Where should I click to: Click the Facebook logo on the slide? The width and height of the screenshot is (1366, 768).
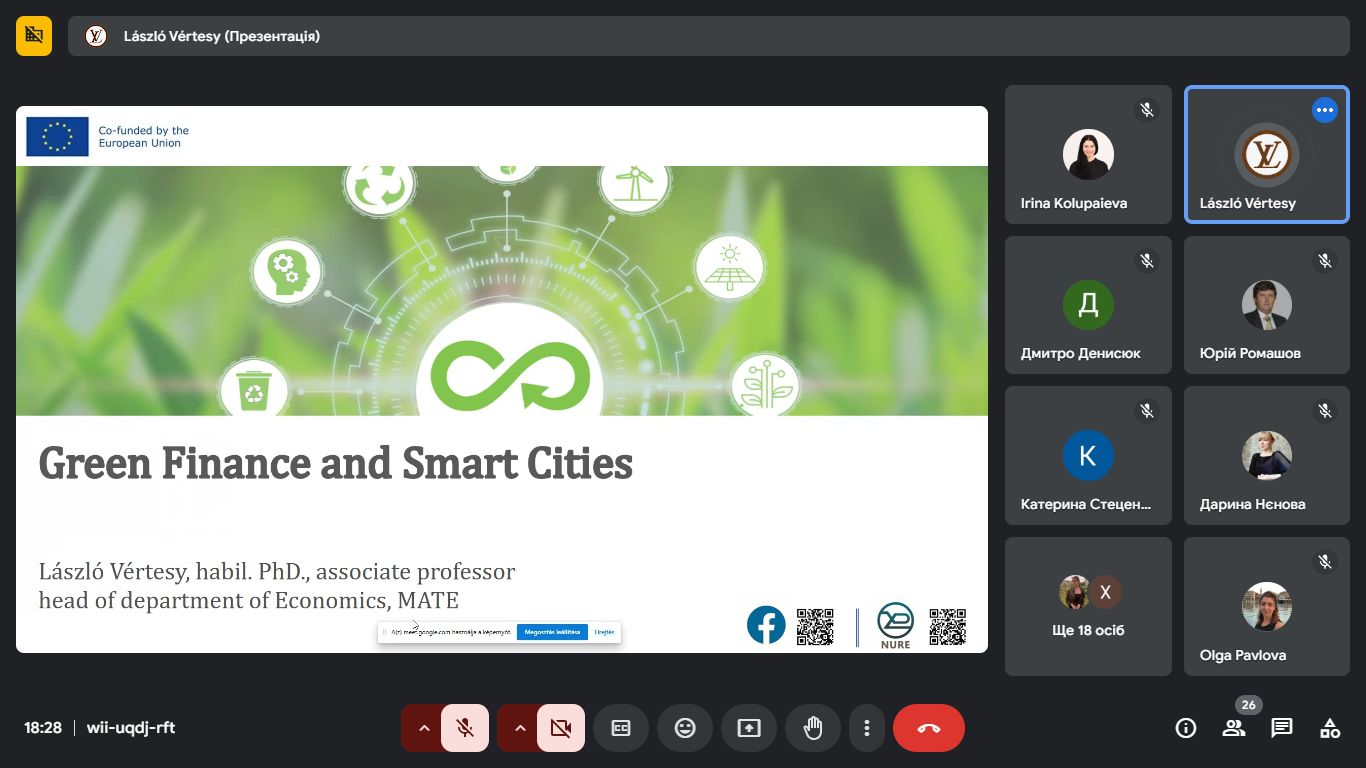pos(766,626)
